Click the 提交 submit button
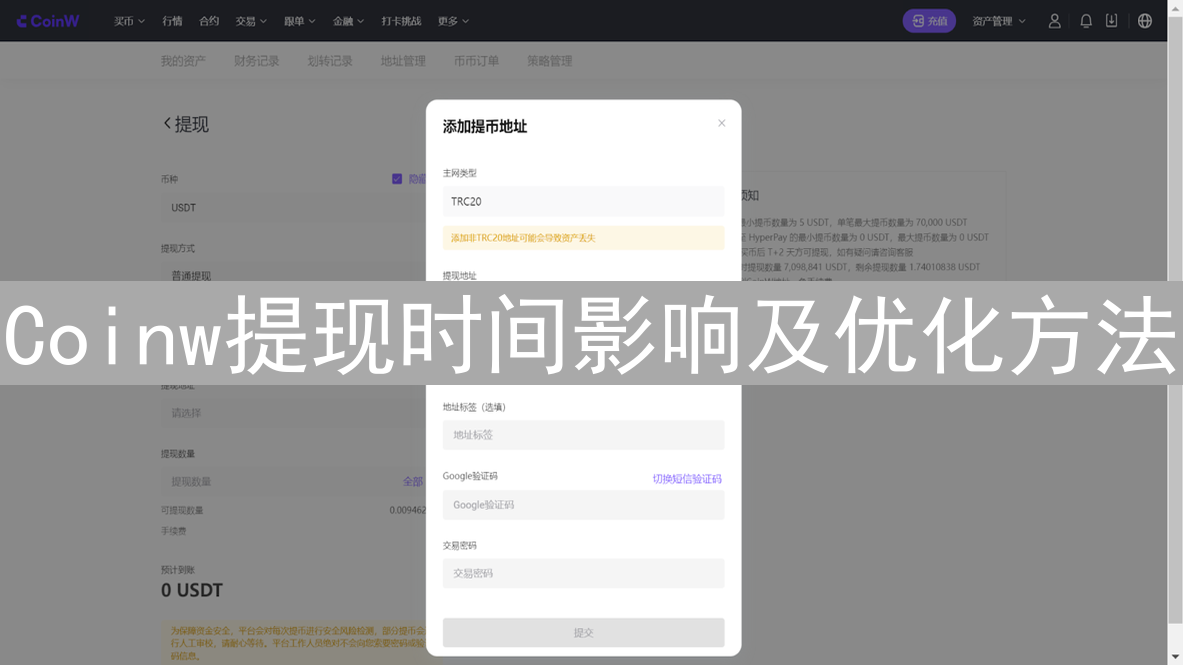Screen dimensions: 1183x665 583,633
